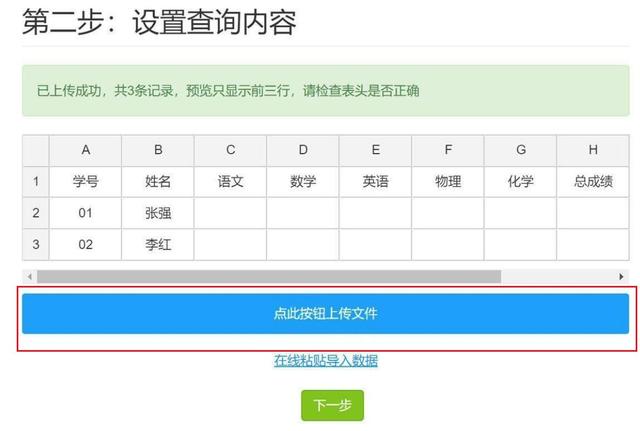Open the online paste import data link
The width and height of the screenshot is (640, 431).
325,361
